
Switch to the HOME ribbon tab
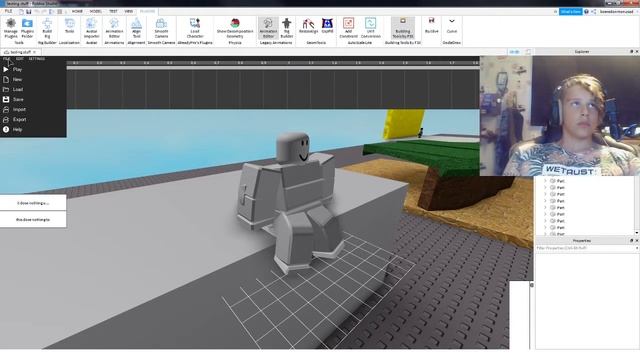[77, 11]
